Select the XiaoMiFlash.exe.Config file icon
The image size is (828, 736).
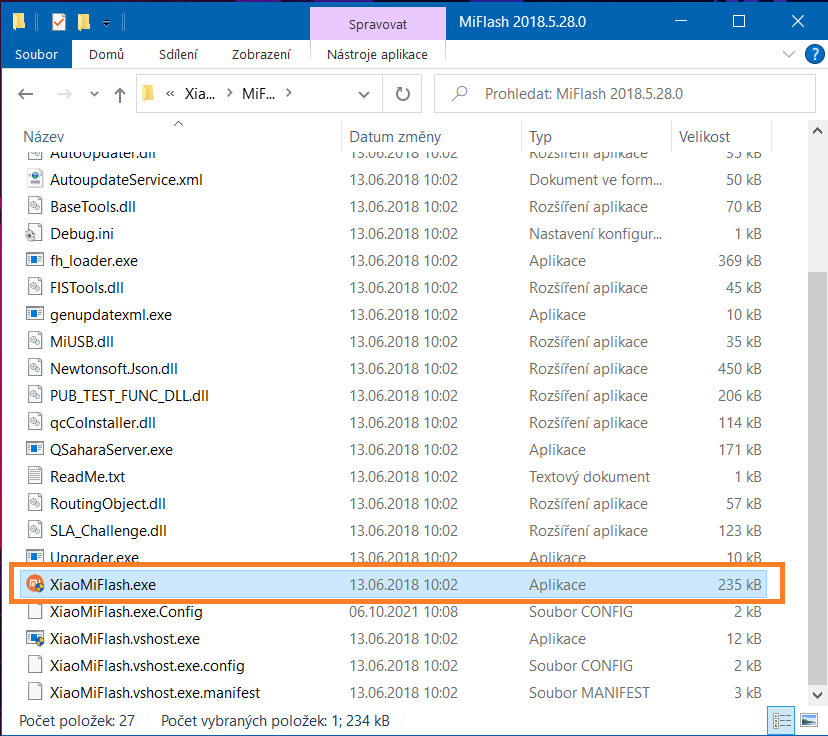(x=35, y=611)
